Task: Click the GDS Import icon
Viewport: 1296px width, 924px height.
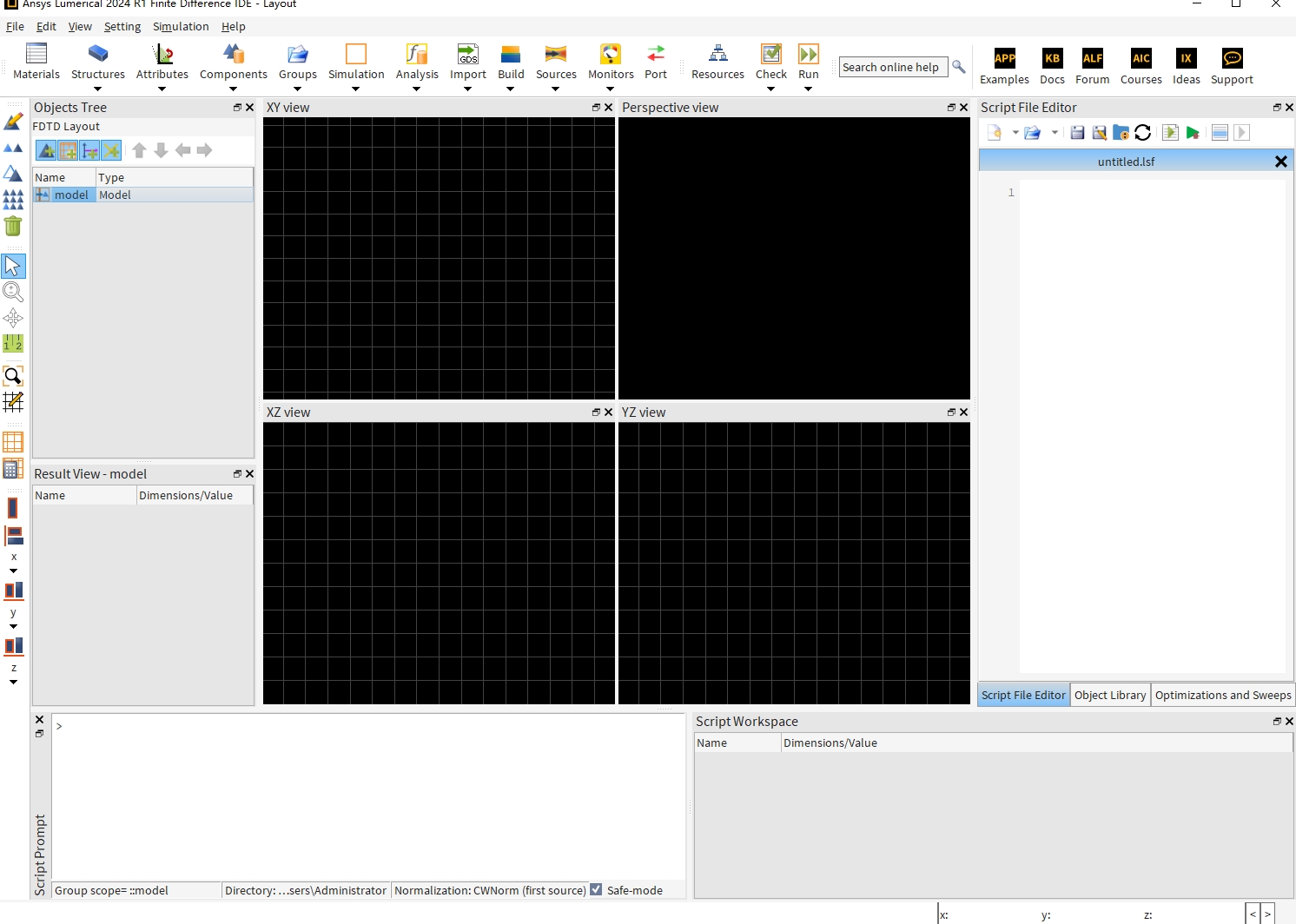Action: pos(468,55)
